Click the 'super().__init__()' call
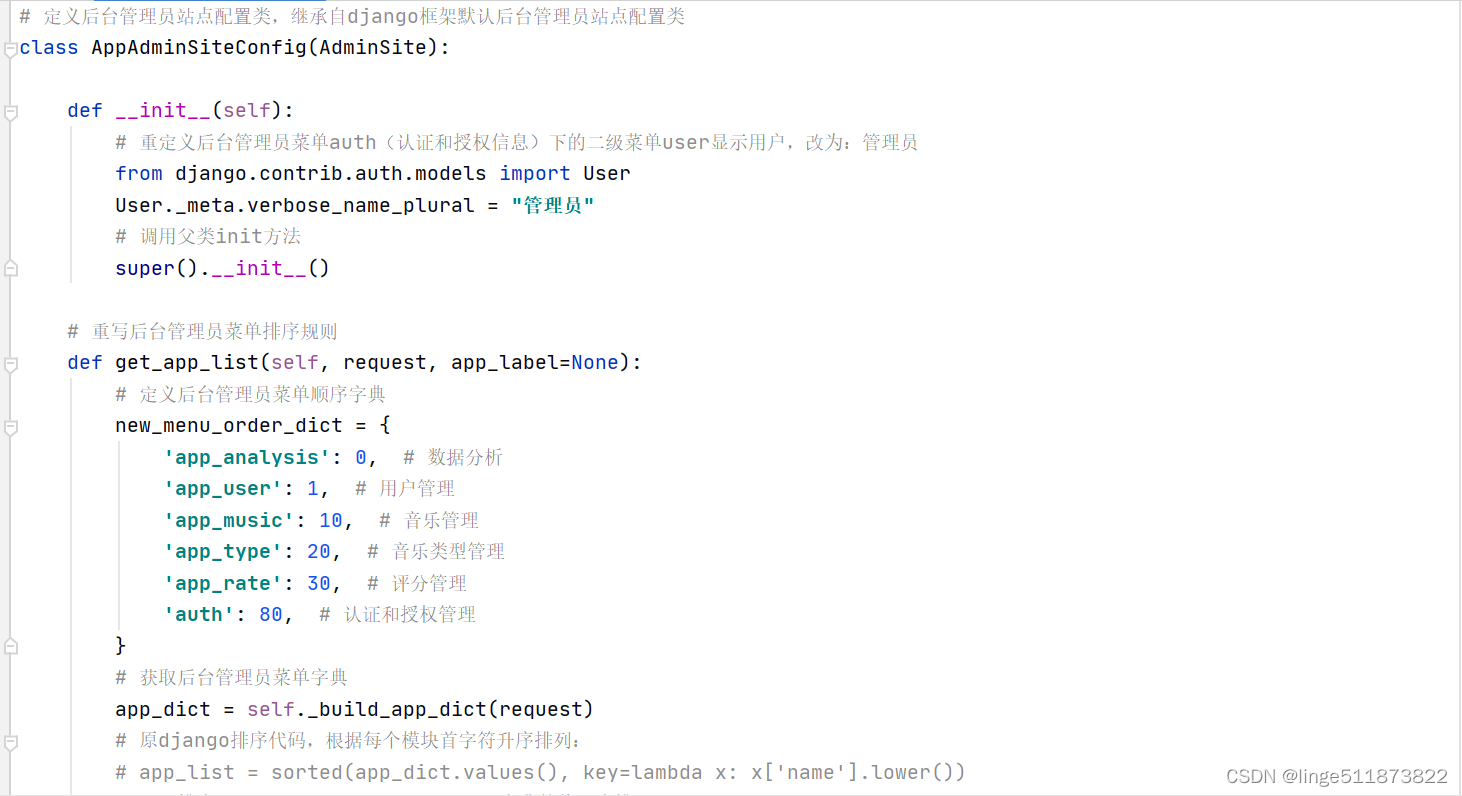The image size is (1462, 796). [x=222, y=268]
